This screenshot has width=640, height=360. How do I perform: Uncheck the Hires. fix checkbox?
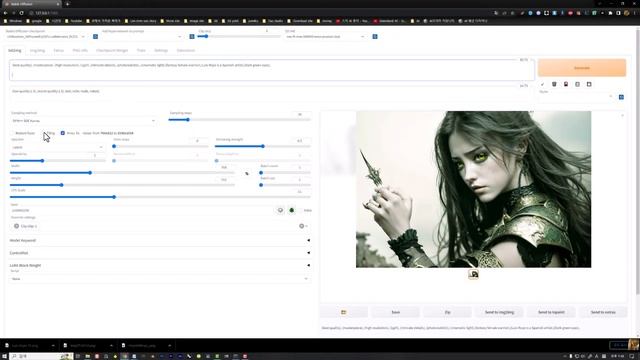pyautogui.click(x=62, y=133)
